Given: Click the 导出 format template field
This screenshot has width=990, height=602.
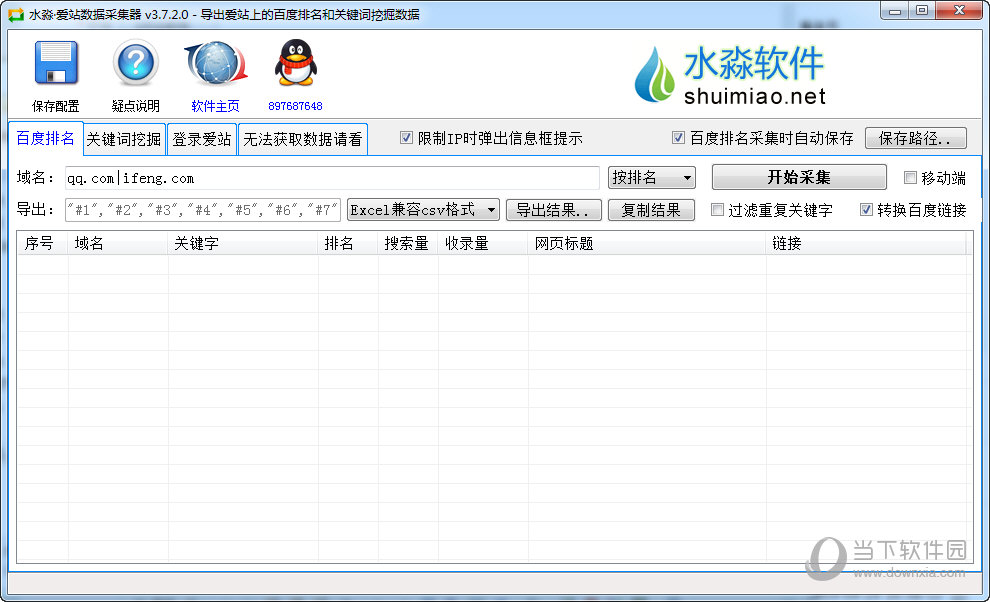Looking at the screenshot, I should (x=203, y=210).
